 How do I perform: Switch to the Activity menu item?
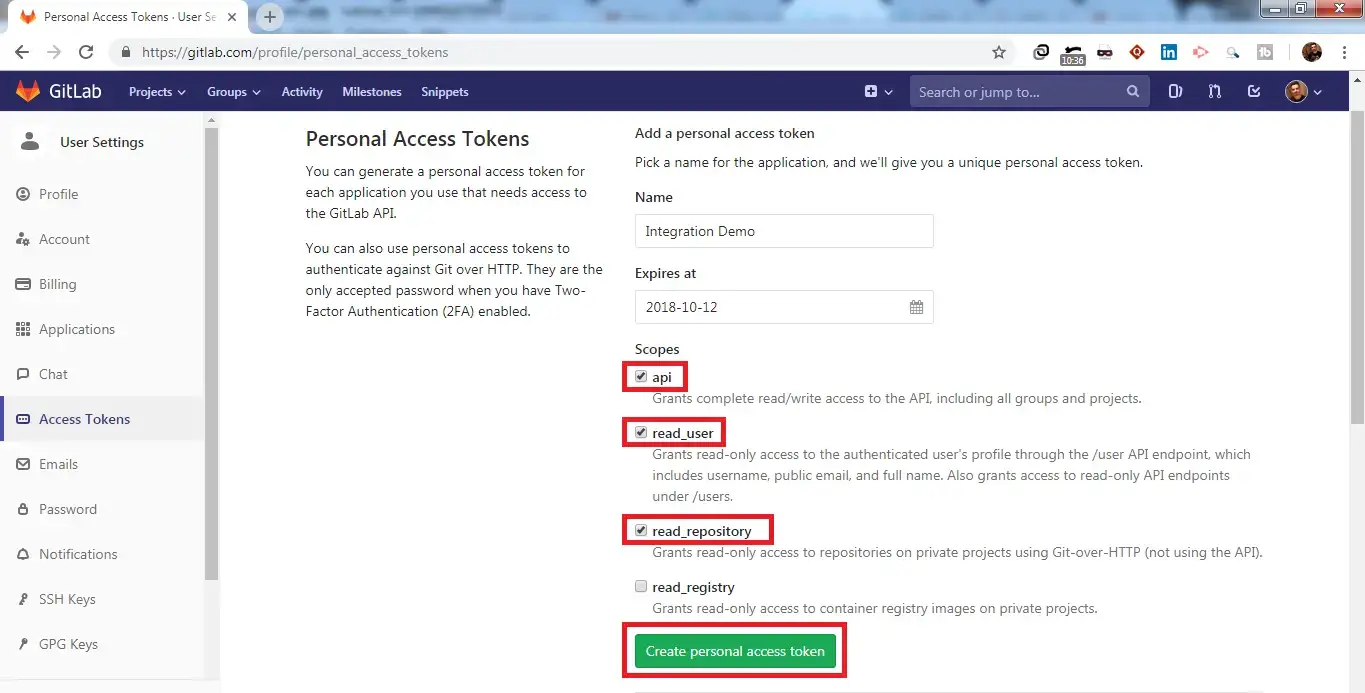coord(301,91)
